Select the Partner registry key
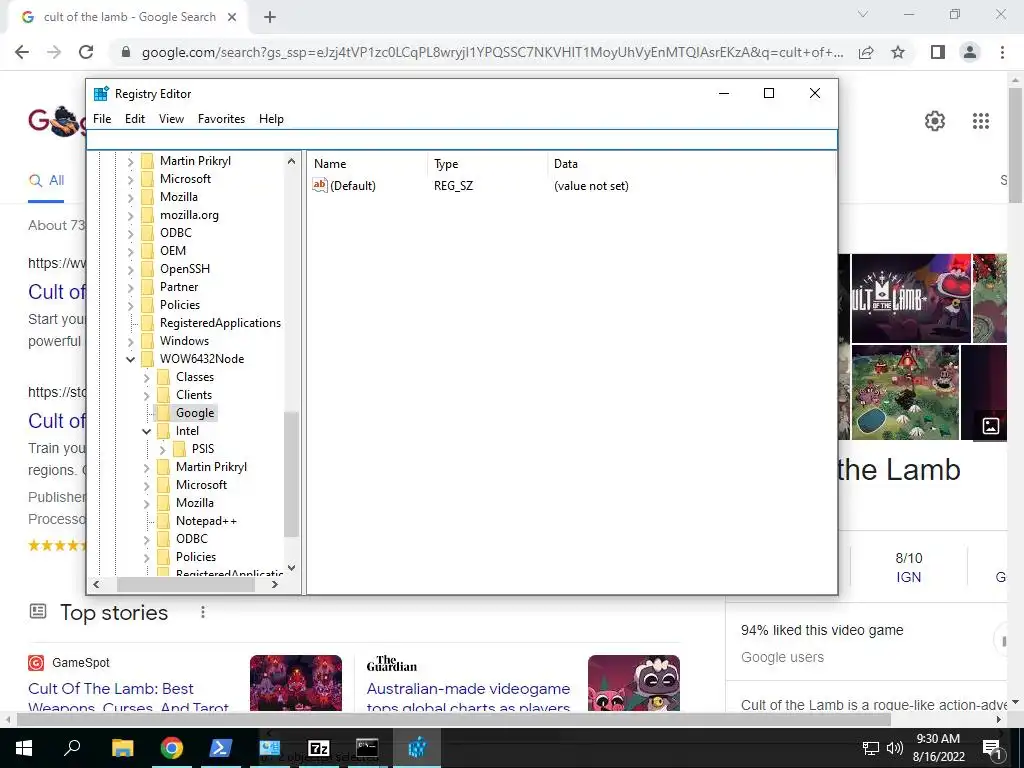Viewport: 1024px width, 768px height. click(179, 287)
